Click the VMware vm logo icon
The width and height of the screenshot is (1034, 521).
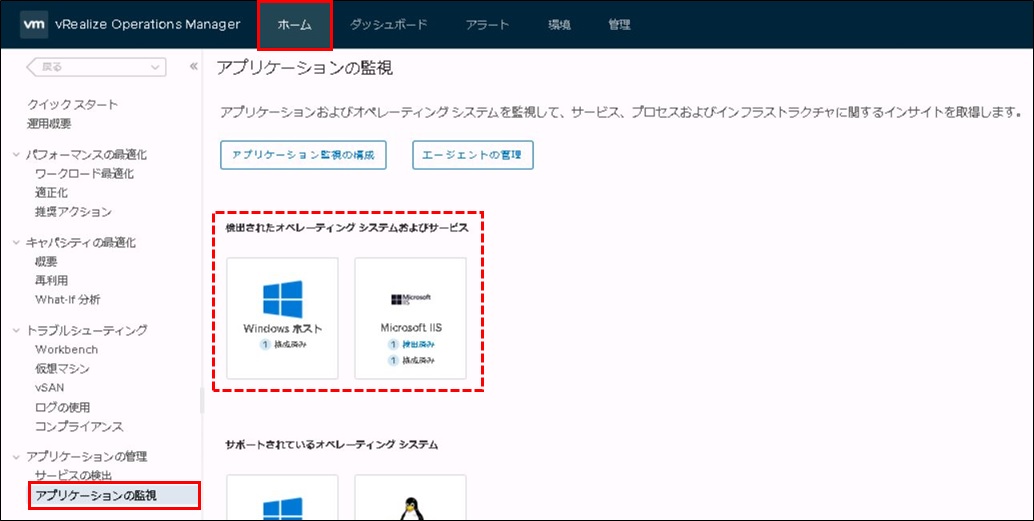click(32, 25)
